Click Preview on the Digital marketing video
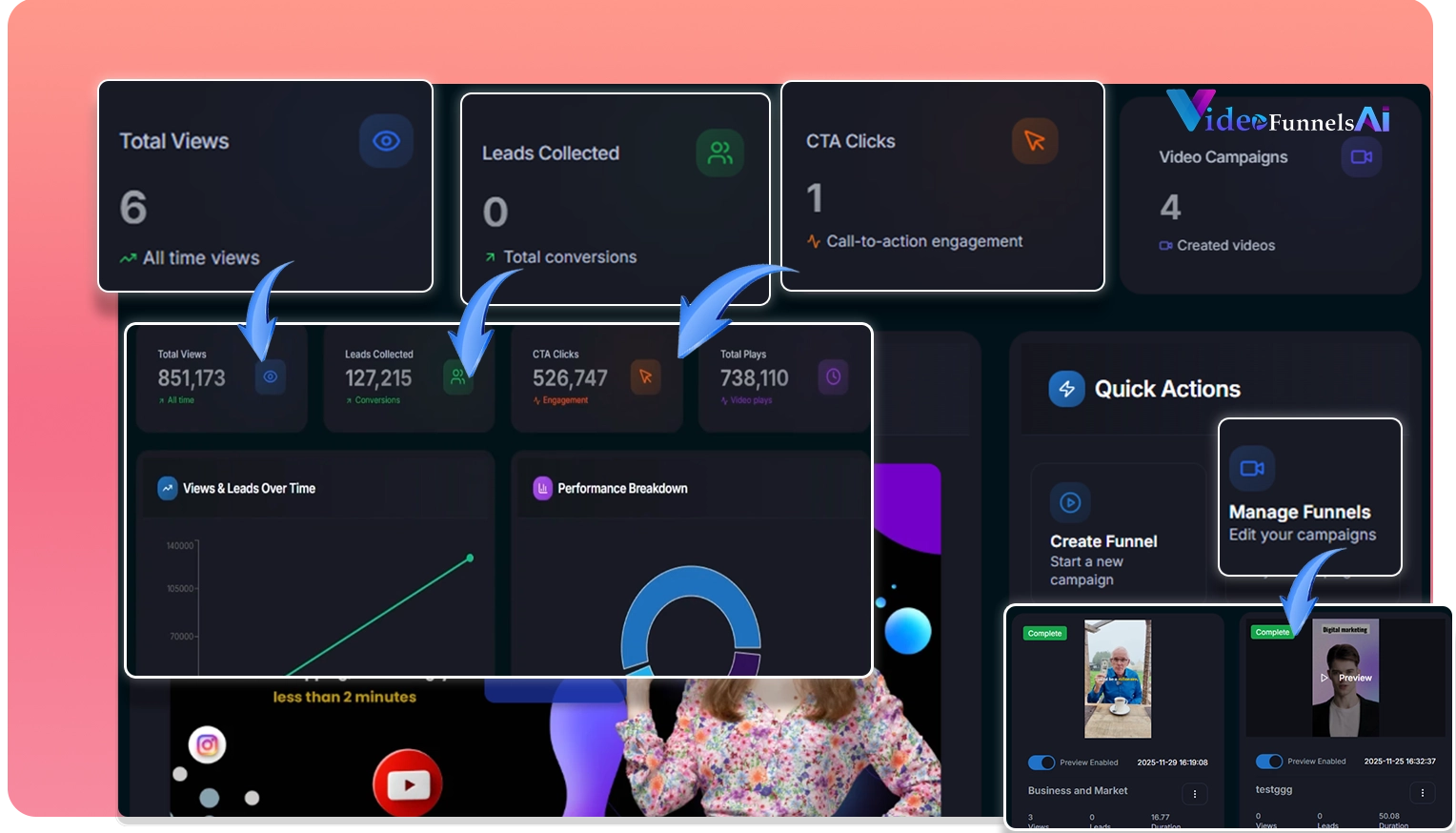The image size is (1456, 833). pyautogui.click(x=1346, y=678)
